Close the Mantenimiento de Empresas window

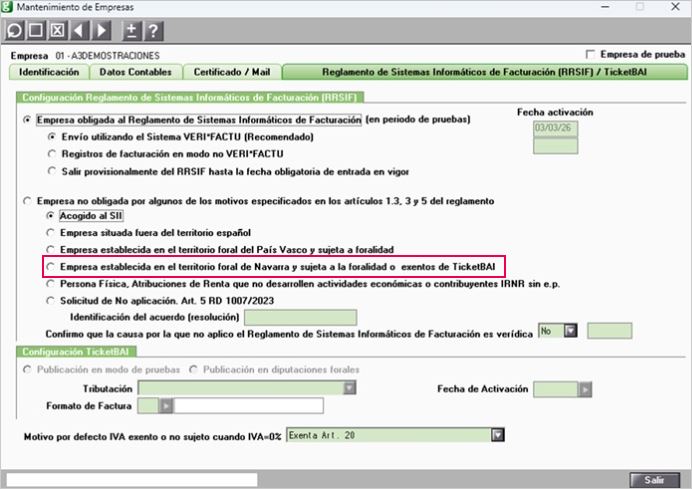[675, 7]
